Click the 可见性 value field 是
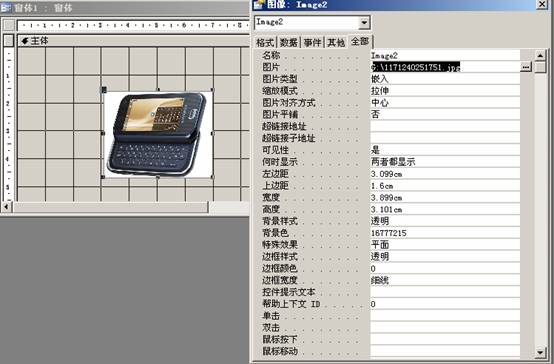Image resolution: width=554 pixels, height=364 pixels. coord(445,150)
